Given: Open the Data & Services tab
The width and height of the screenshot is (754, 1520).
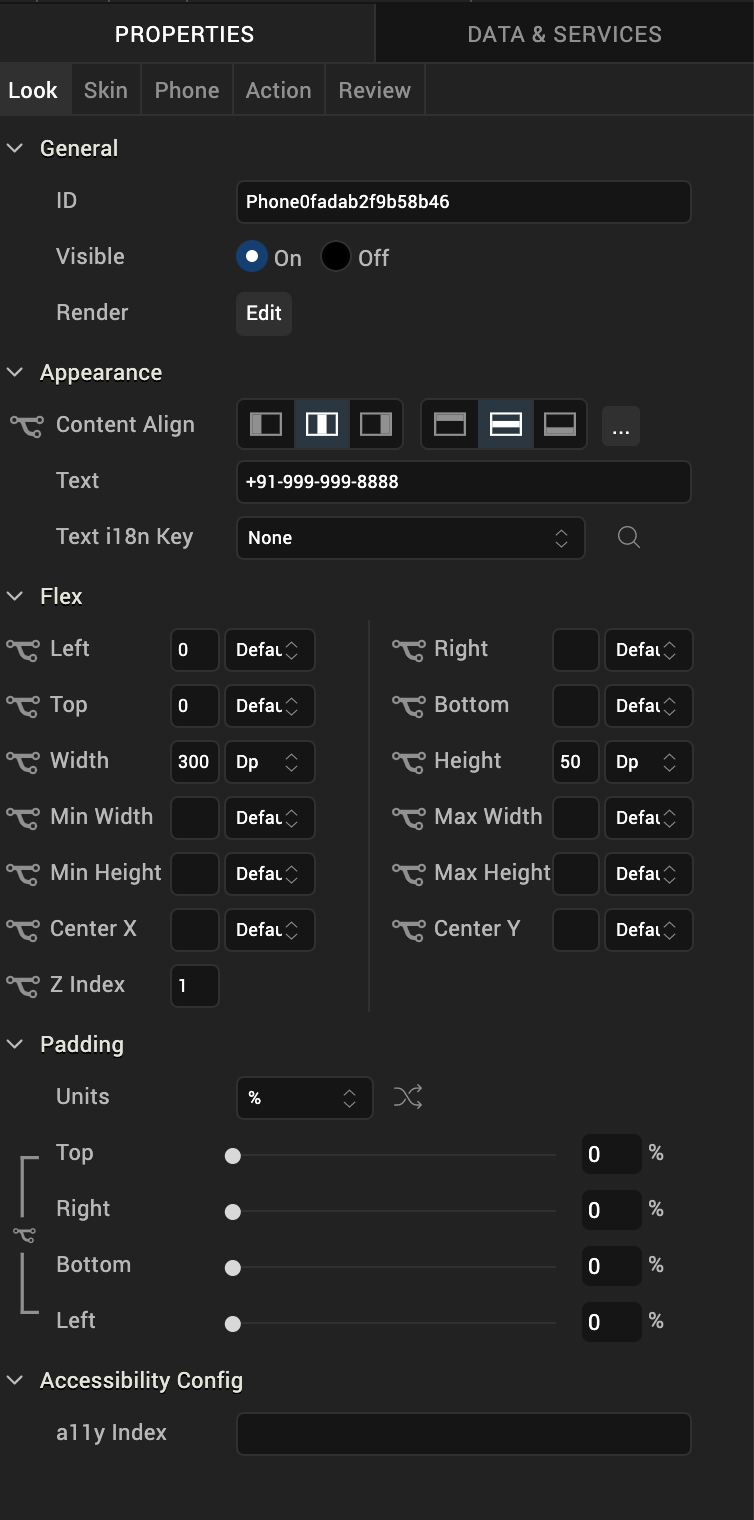Looking at the screenshot, I should (564, 34).
